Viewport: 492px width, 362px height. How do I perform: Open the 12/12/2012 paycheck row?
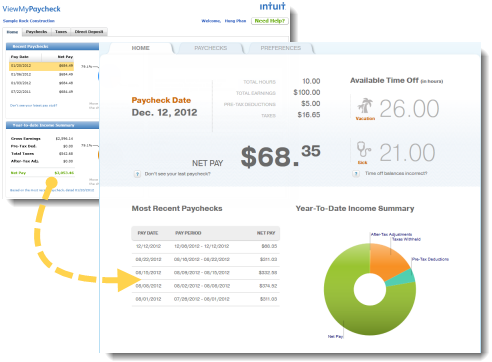(206, 246)
